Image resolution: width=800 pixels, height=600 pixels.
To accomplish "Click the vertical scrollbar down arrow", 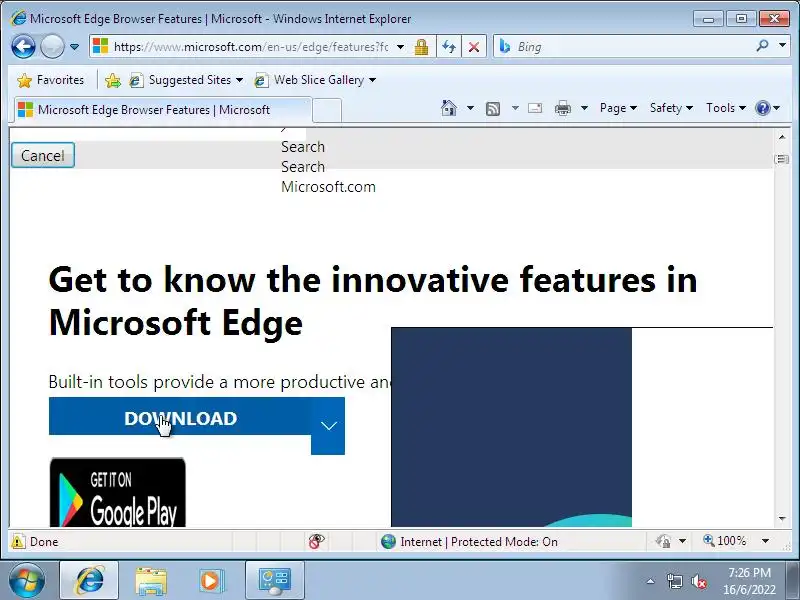I will (x=782, y=519).
